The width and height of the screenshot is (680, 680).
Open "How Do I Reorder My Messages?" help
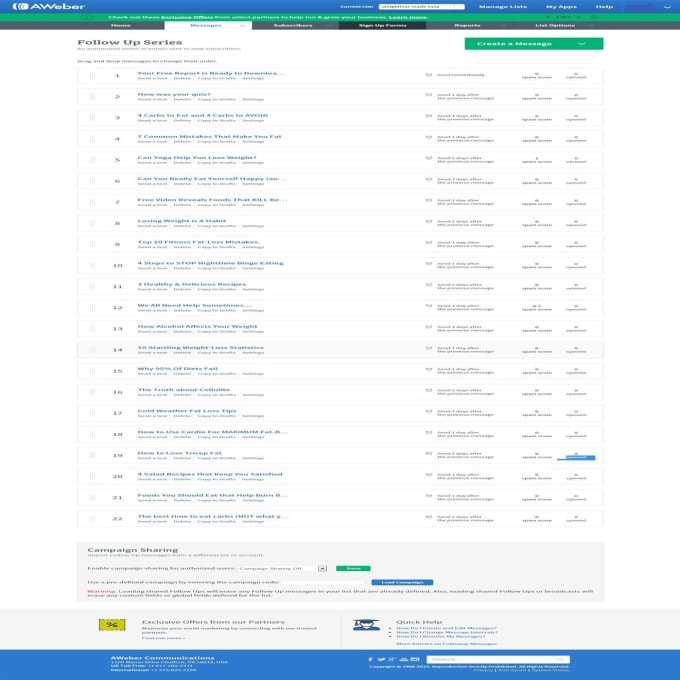click(x=441, y=636)
